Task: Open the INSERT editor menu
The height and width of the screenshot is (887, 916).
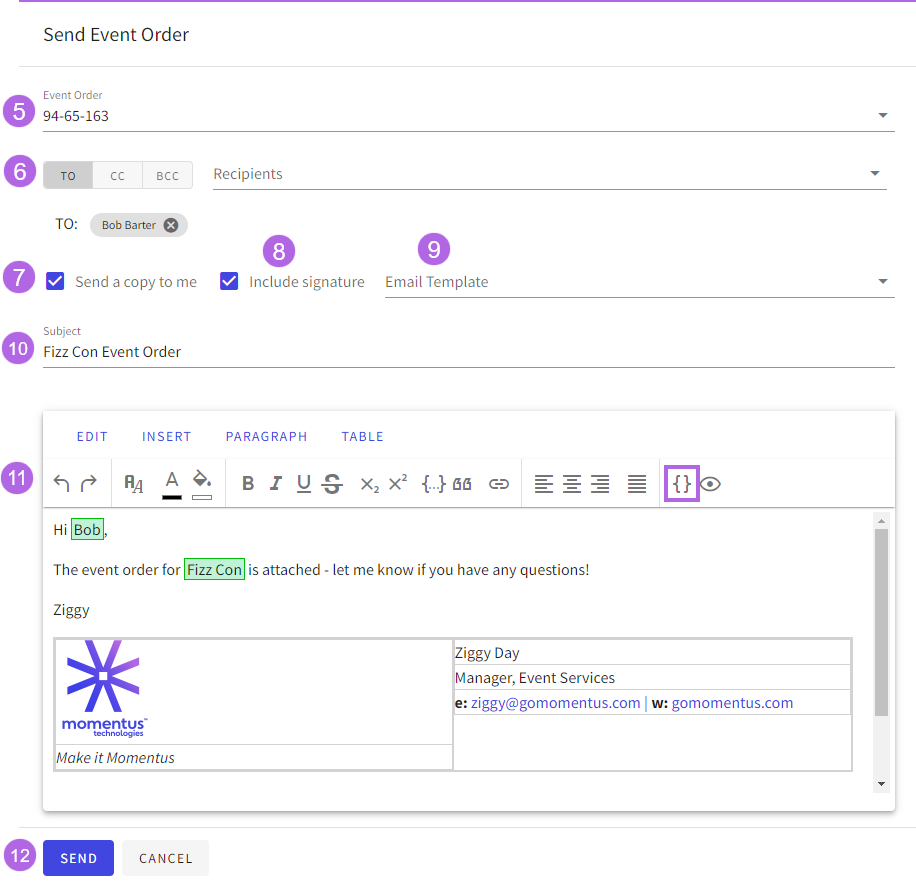Action: point(166,437)
